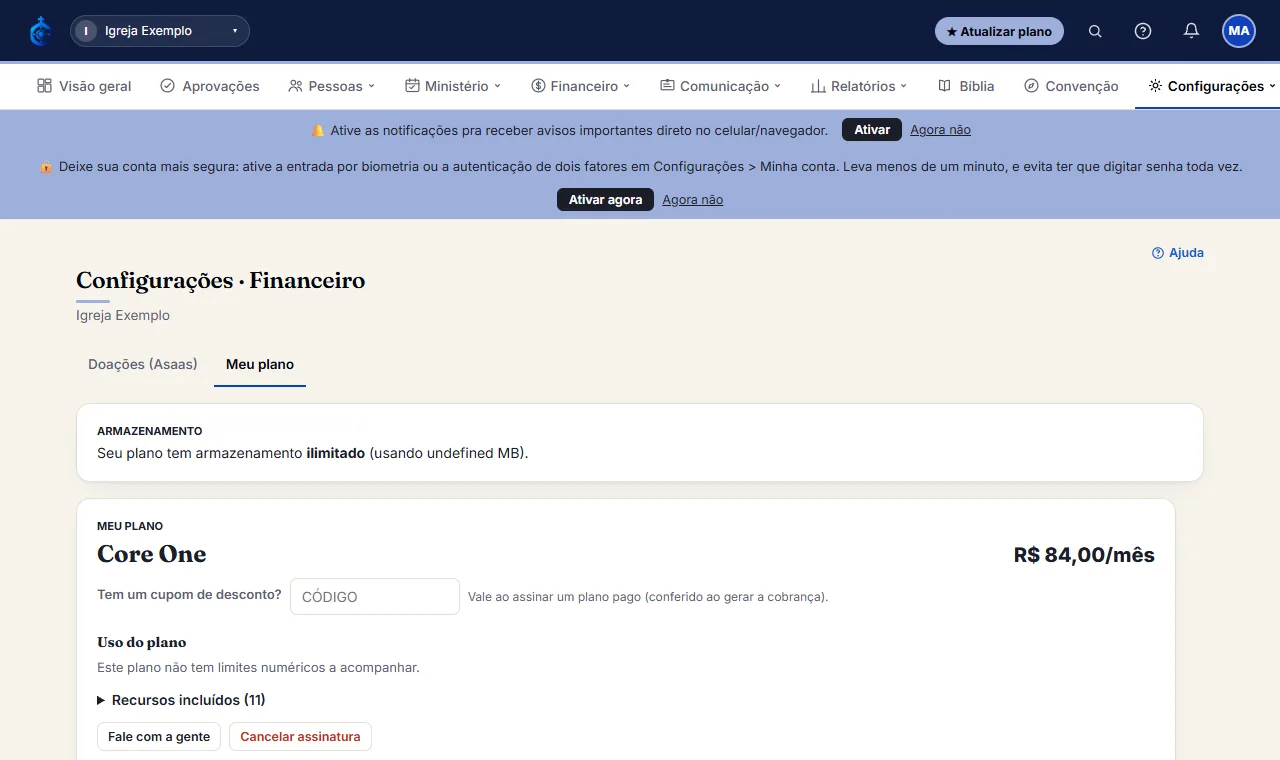
Task: Open the Convenção compass item
Action: coord(1071,86)
